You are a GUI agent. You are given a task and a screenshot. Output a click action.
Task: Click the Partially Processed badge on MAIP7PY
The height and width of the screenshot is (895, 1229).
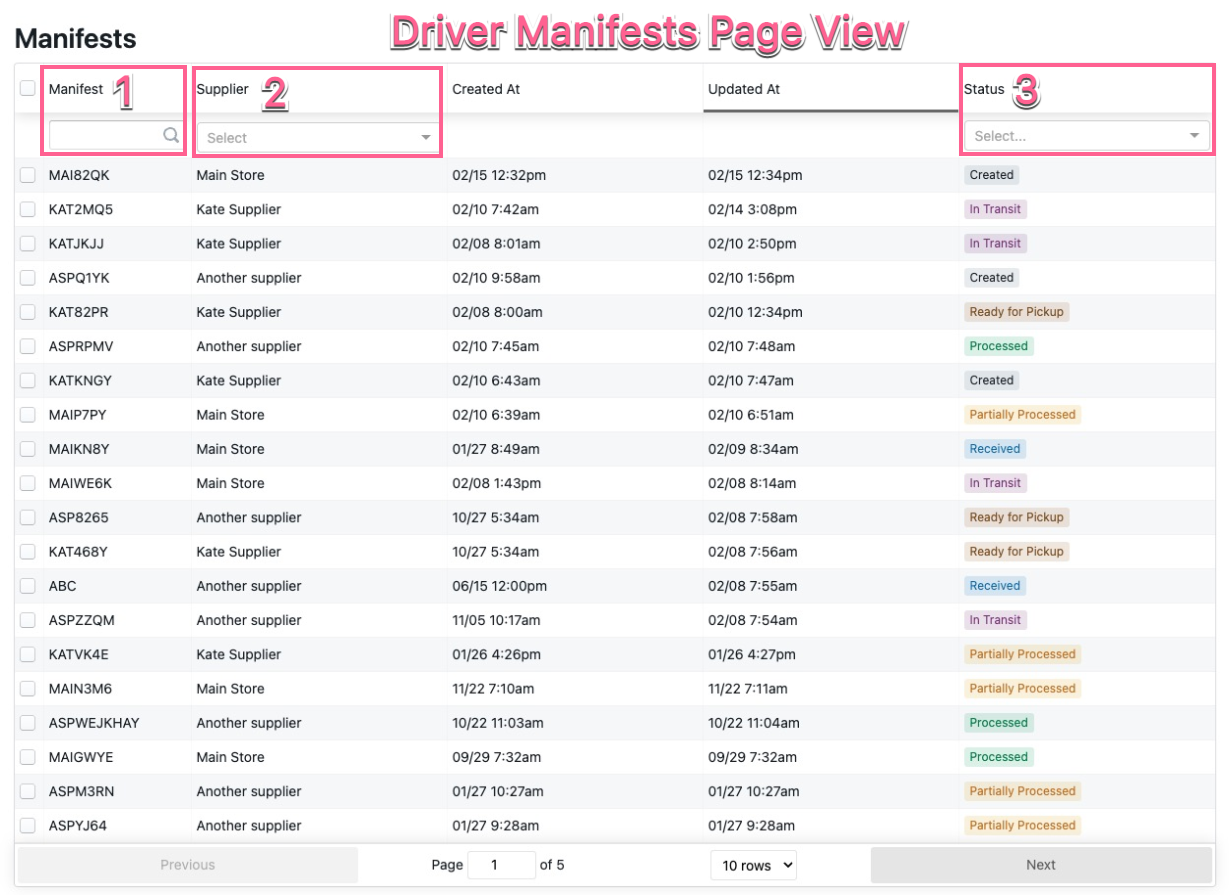pyautogui.click(x=1022, y=415)
